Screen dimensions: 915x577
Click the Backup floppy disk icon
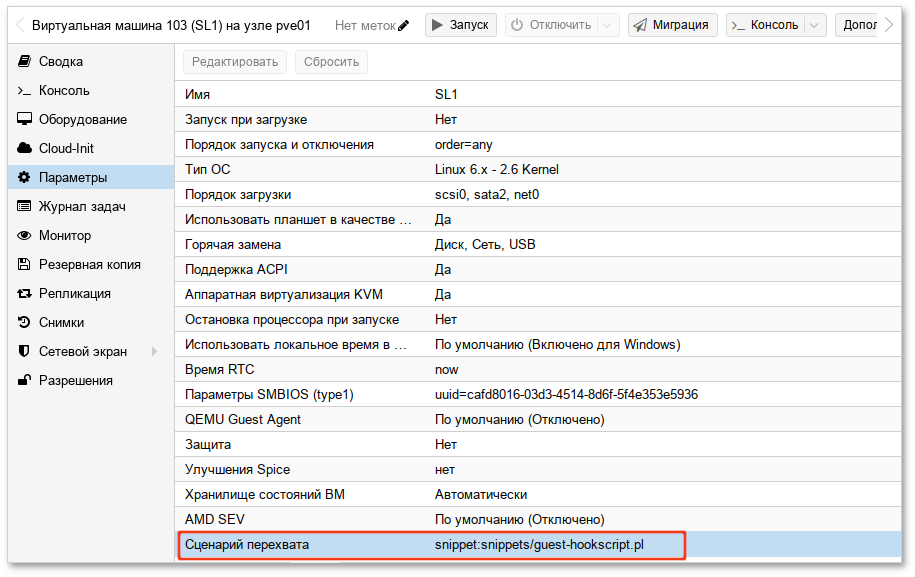[x=25, y=265]
